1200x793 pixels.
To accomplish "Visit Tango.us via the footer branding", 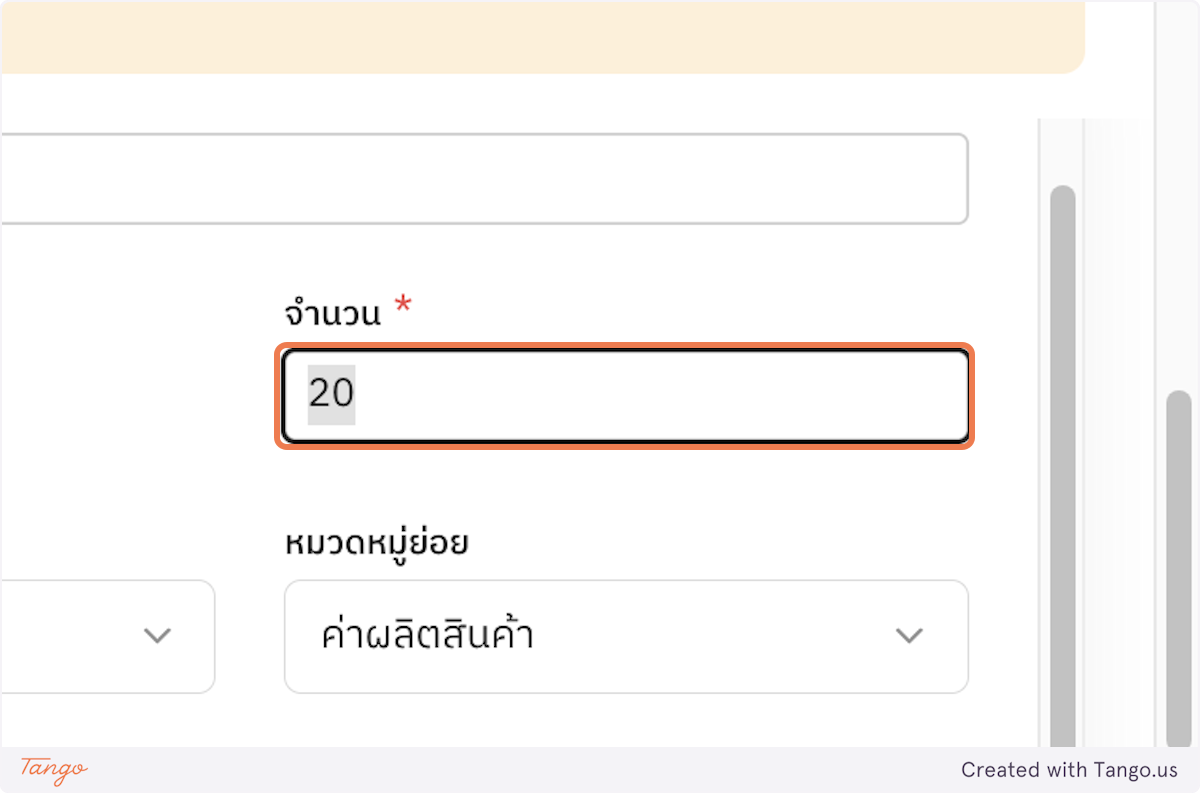I will click(x=1071, y=770).
